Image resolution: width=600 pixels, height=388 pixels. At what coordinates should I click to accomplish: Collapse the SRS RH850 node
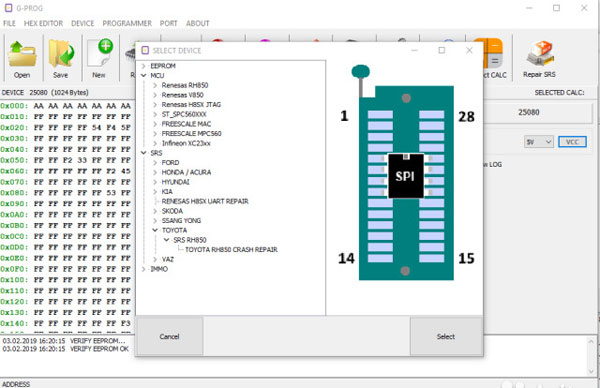(166, 240)
